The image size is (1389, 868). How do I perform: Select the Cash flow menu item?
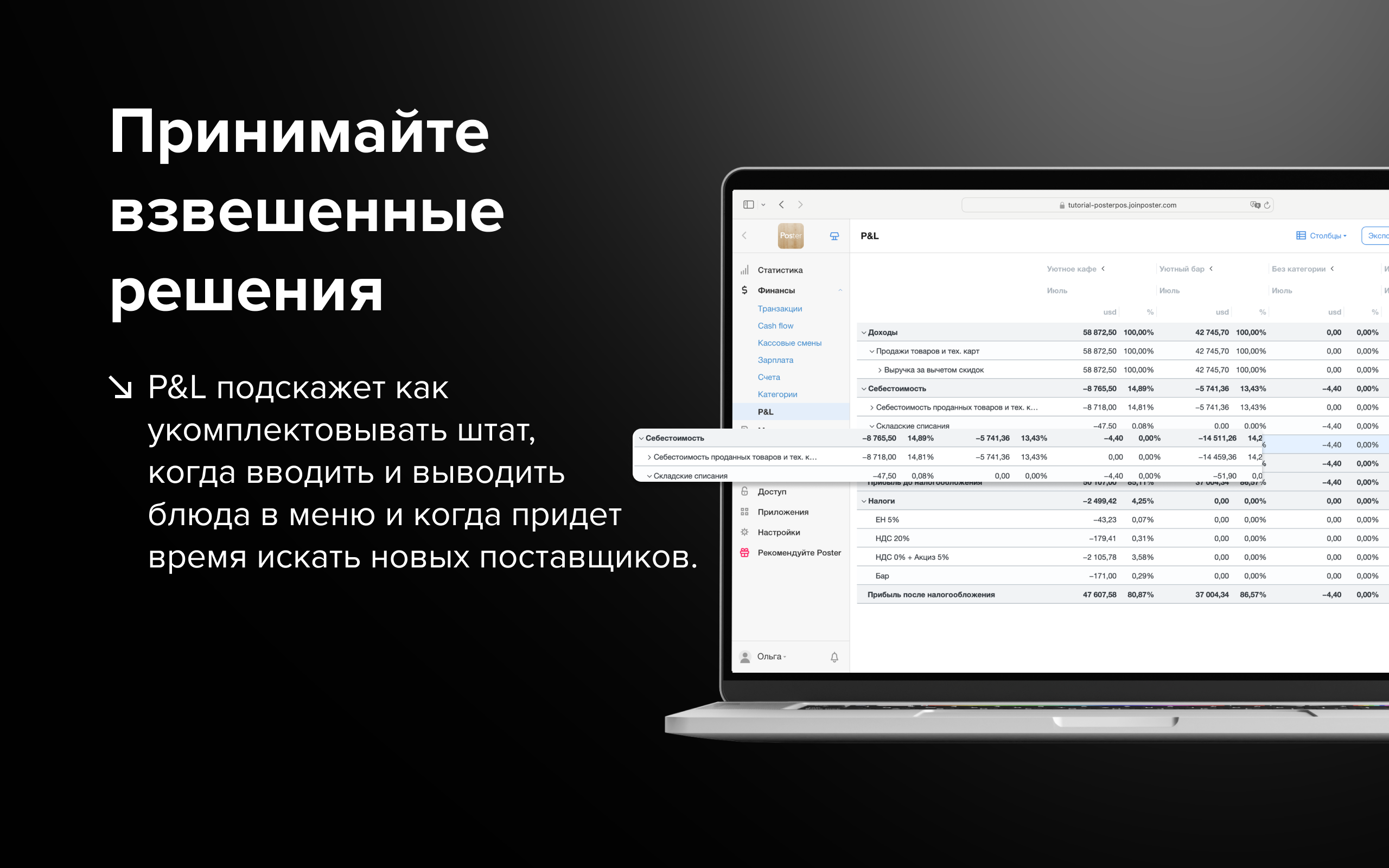coord(779,326)
